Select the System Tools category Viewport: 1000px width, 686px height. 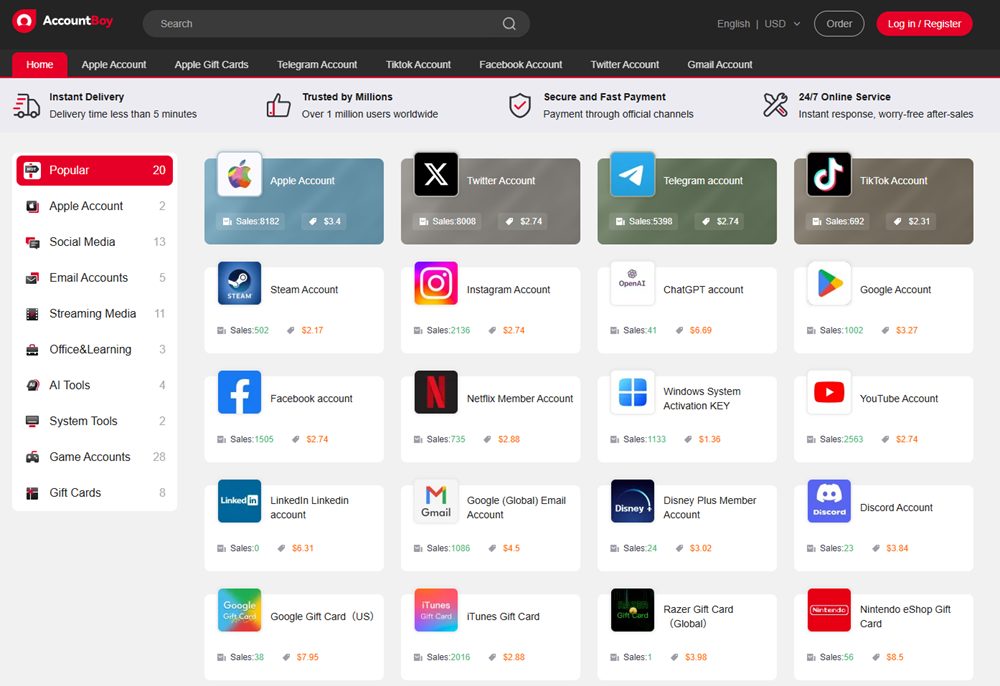click(x=94, y=421)
